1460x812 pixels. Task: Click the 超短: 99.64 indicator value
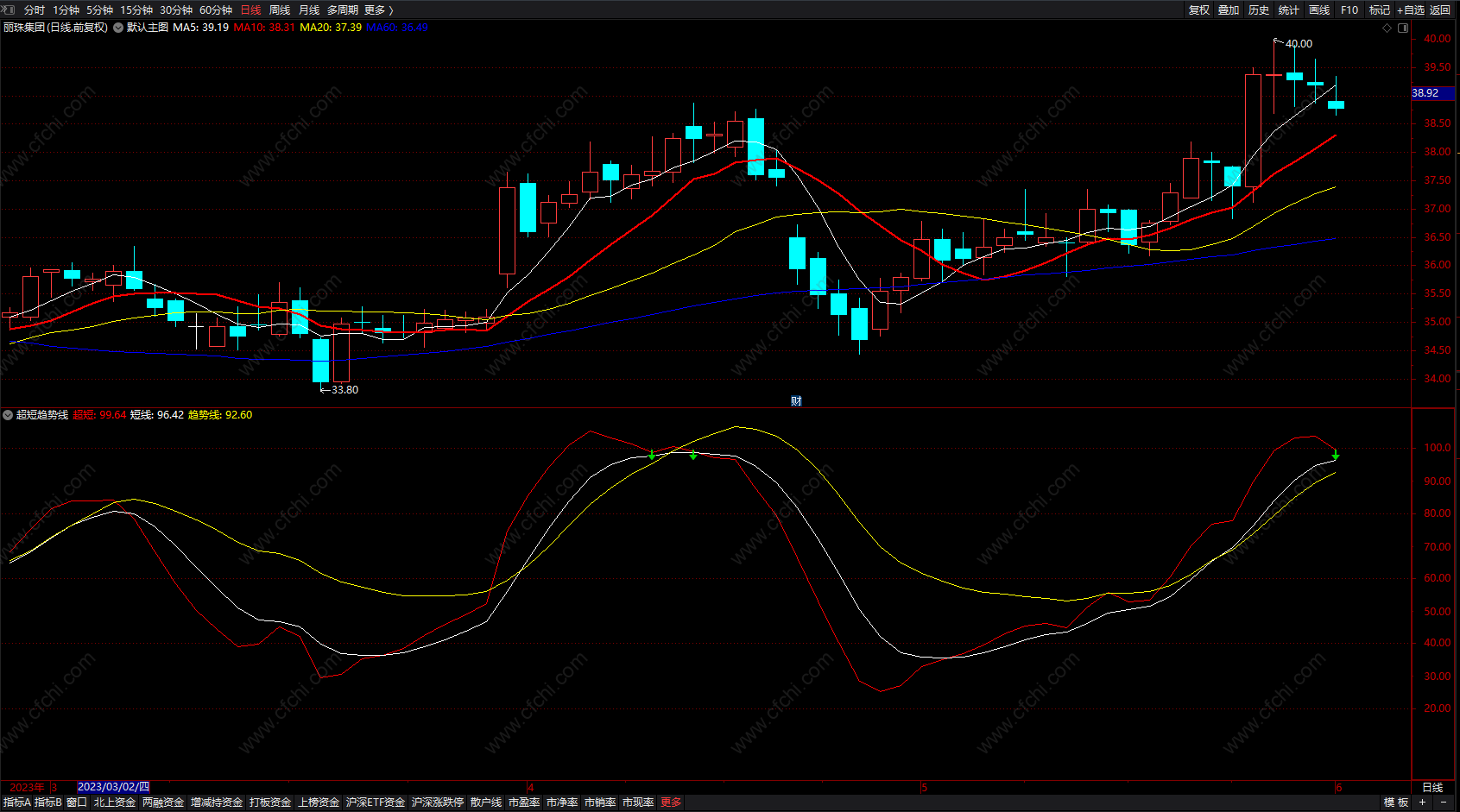point(99,415)
